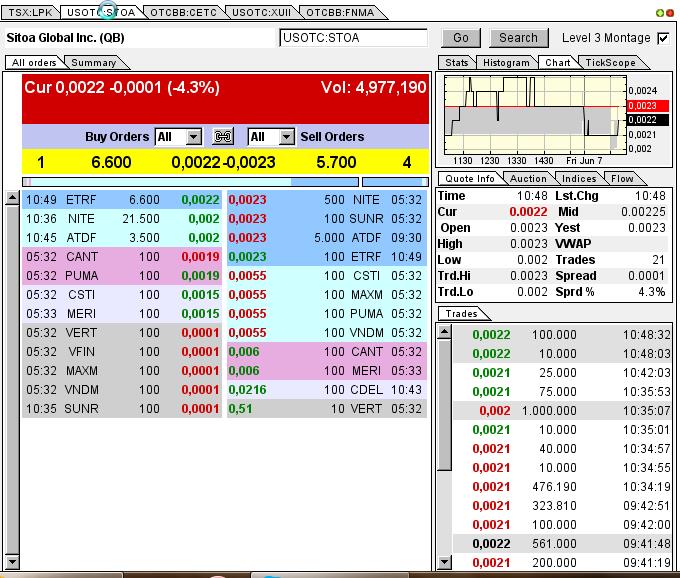Click the Search button
680x578 pixels.
point(518,38)
